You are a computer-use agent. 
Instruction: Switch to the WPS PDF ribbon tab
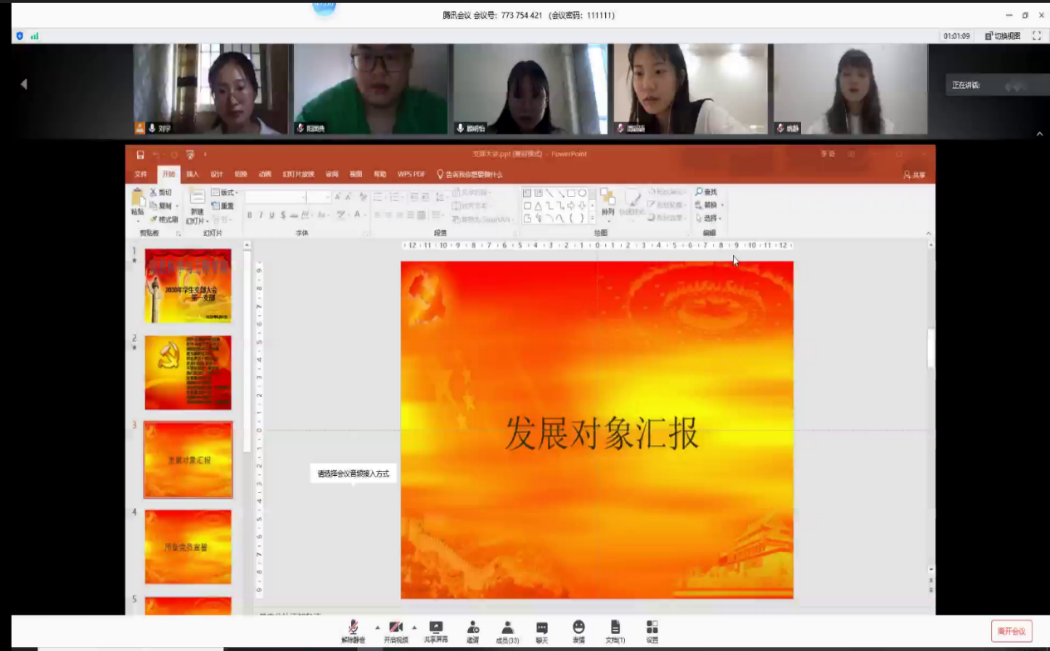coord(411,174)
